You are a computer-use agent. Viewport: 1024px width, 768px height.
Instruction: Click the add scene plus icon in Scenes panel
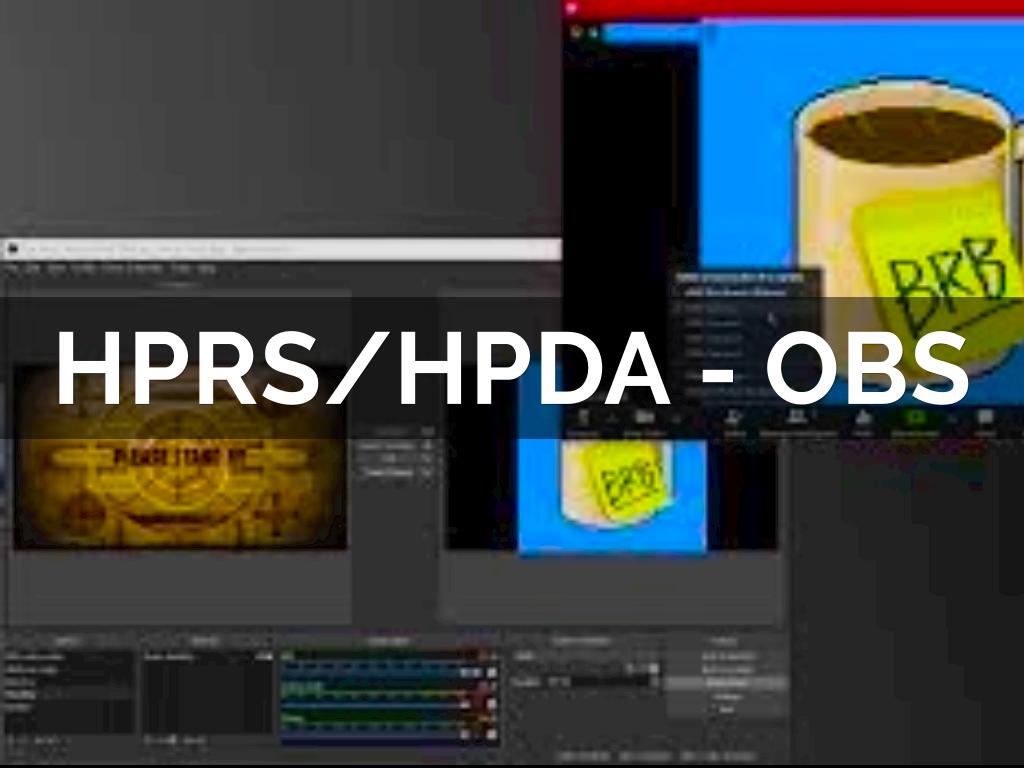11,740
